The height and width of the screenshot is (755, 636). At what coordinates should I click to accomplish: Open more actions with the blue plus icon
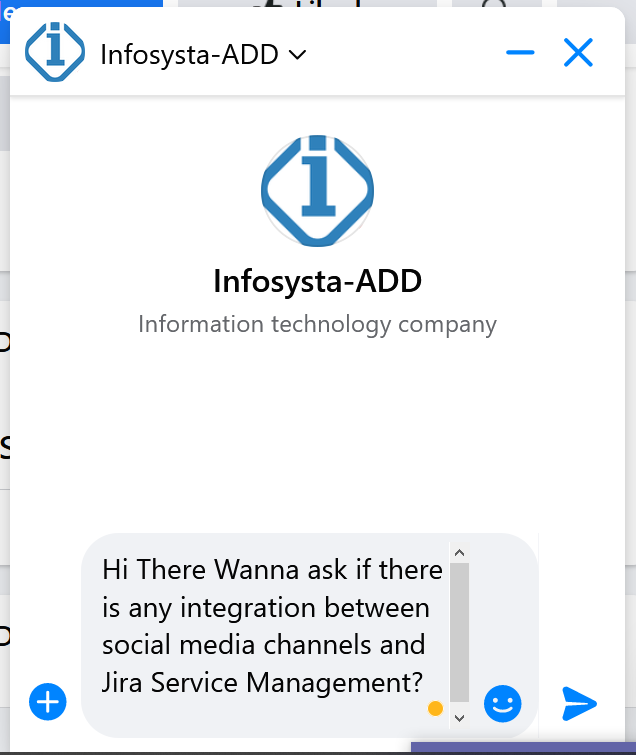47,702
